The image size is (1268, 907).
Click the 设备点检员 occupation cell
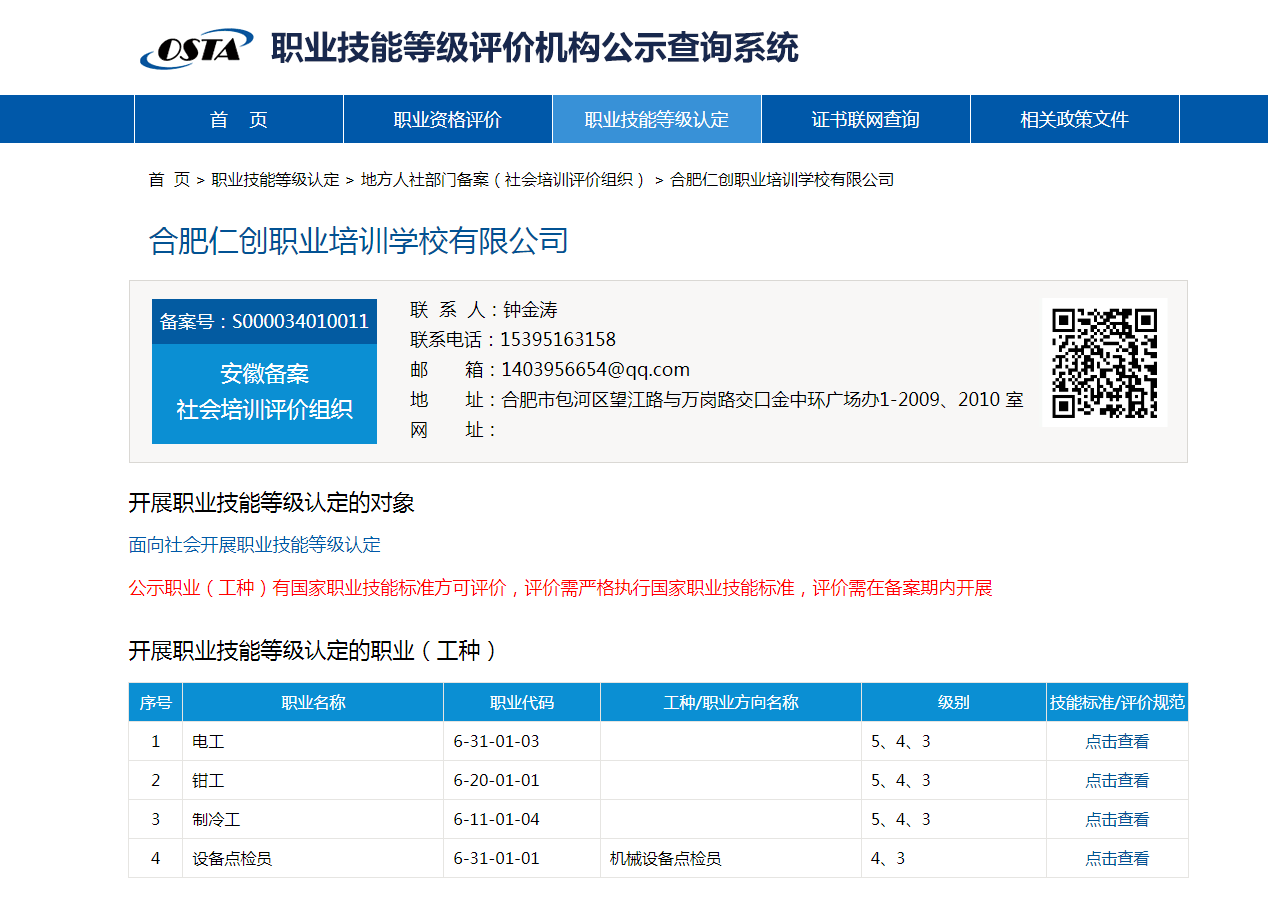313,859
